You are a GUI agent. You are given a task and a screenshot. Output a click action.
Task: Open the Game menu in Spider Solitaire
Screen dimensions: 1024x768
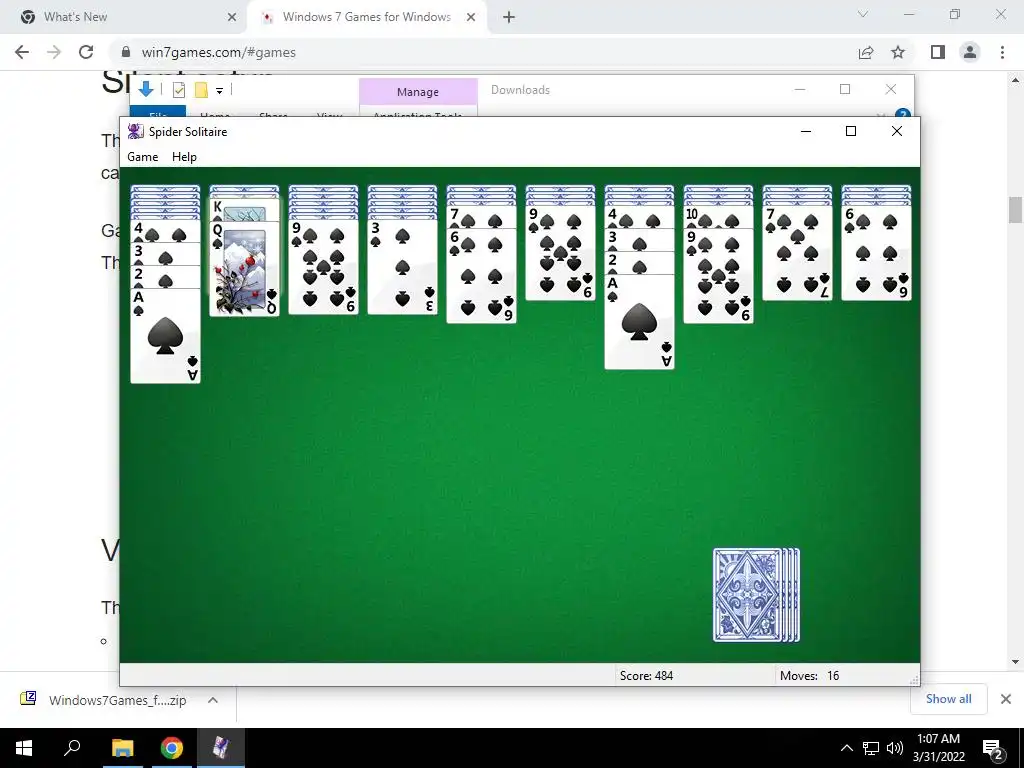(142, 157)
